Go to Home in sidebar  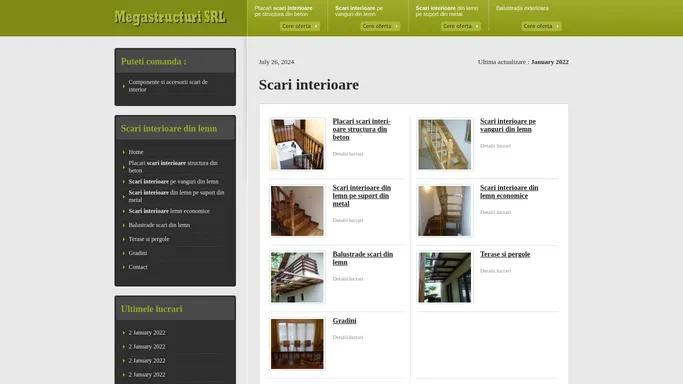point(136,152)
